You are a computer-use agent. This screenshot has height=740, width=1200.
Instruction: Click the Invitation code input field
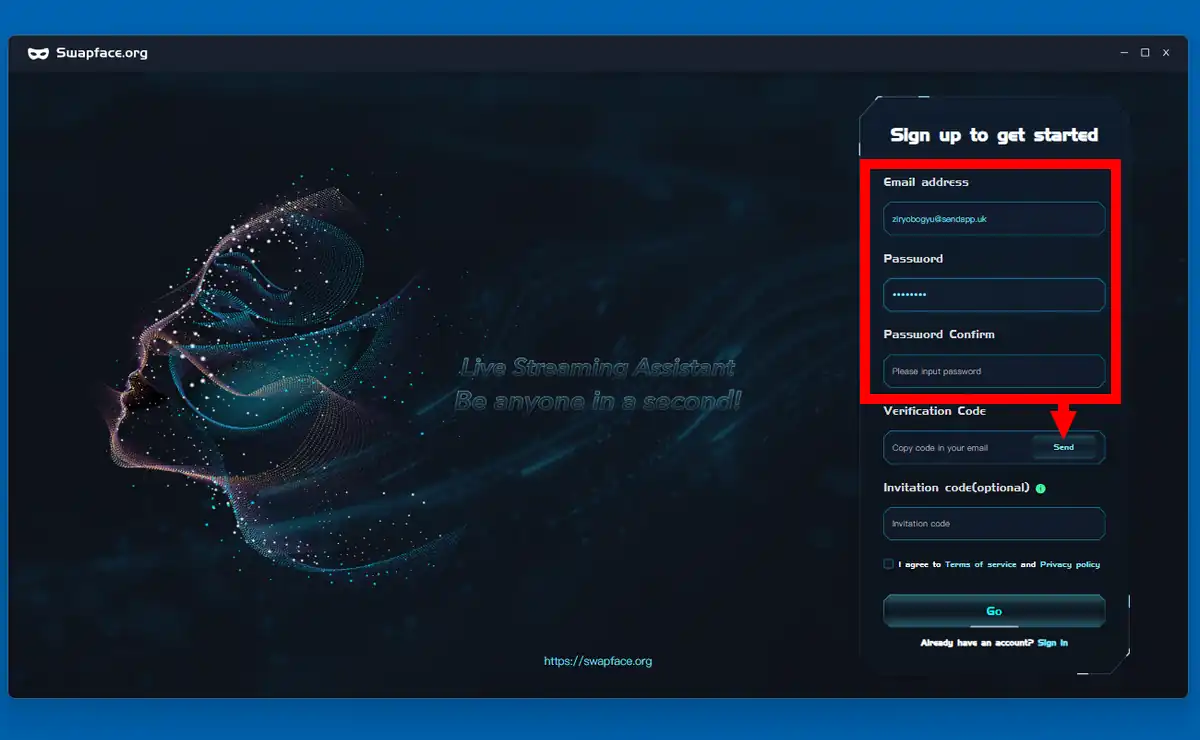[994, 523]
